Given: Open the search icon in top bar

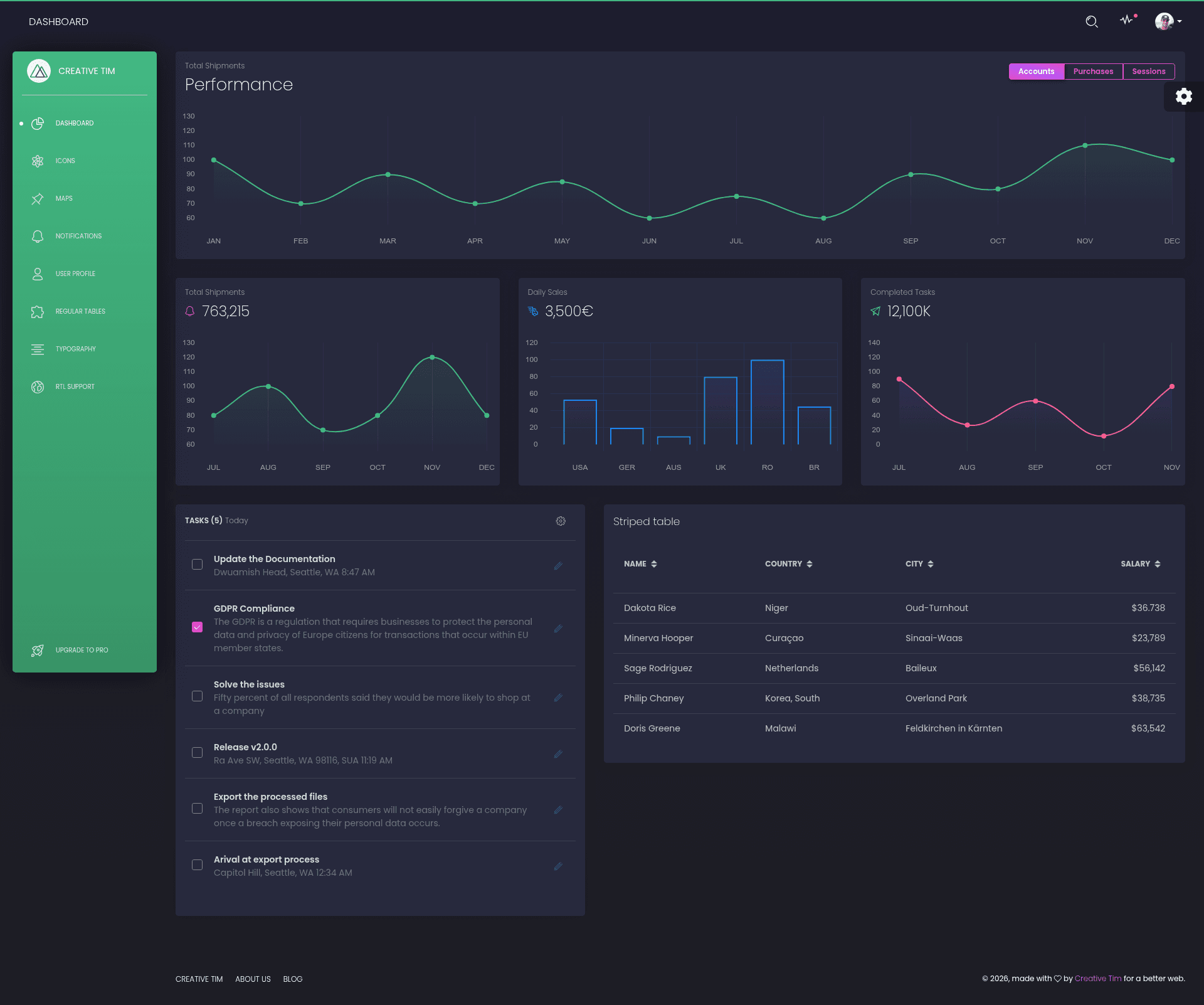Looking at the screenshot, I should click(x=1091, y=21).
